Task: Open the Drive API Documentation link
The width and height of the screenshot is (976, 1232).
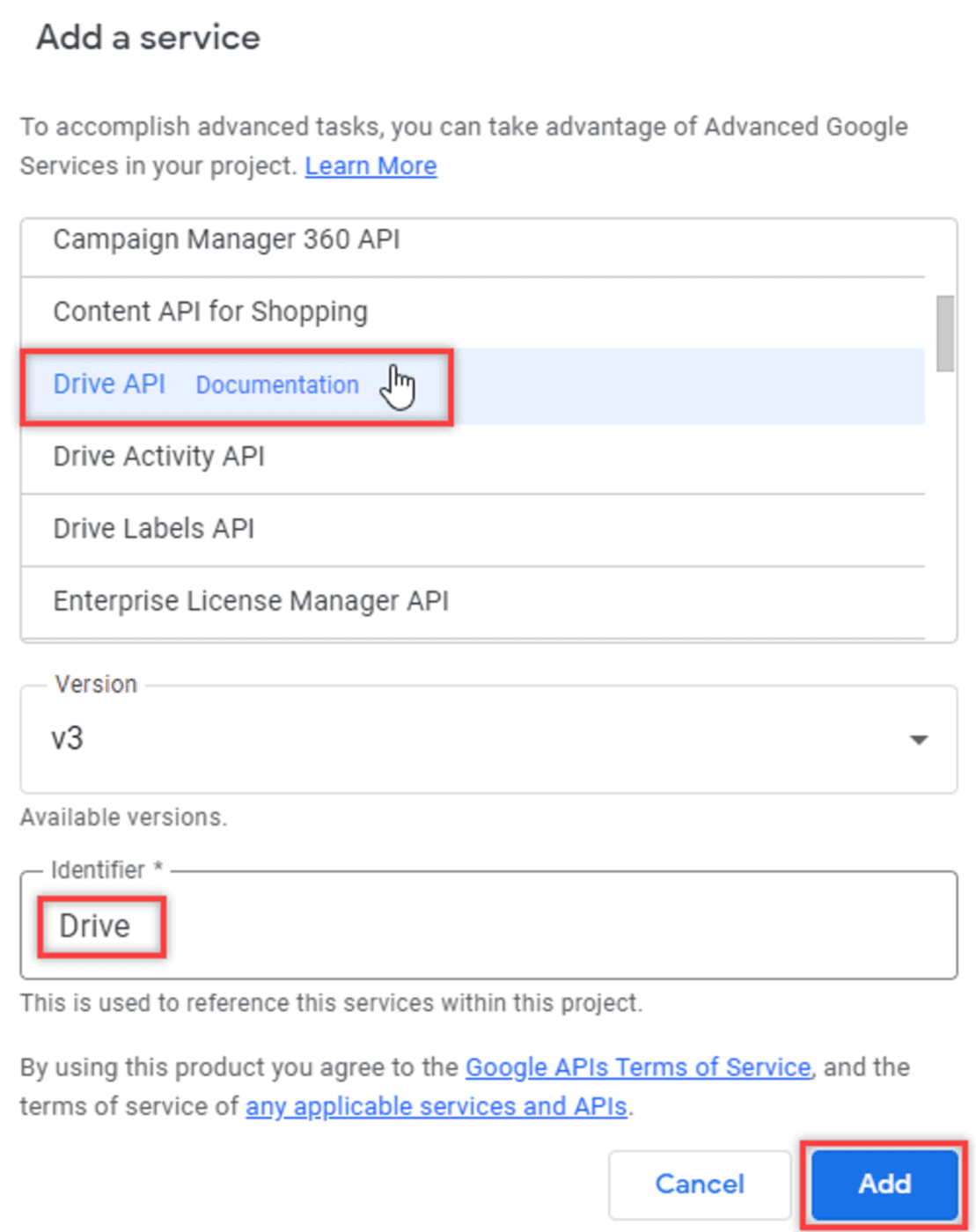Action: click(x=276, y=385)
